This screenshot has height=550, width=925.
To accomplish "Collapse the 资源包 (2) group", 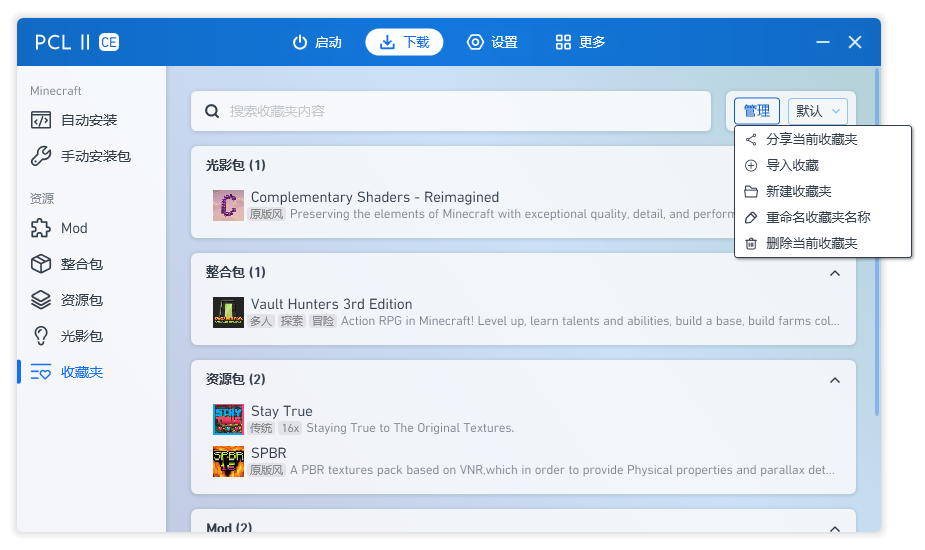I will click(835, 380).
